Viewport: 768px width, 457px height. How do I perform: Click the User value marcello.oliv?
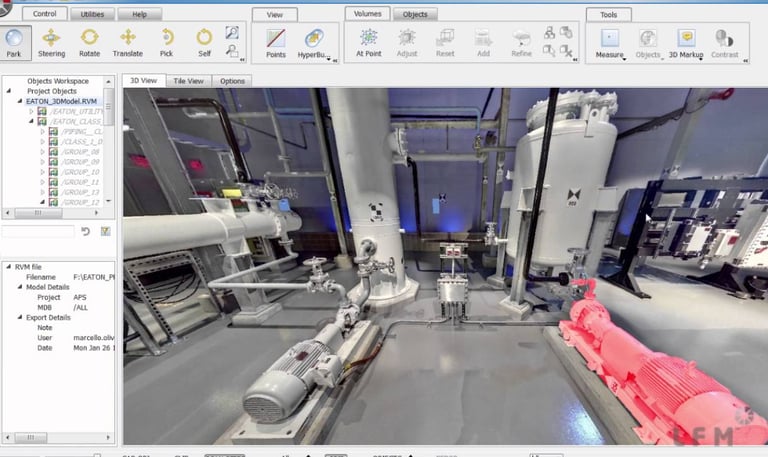(94, 338)
